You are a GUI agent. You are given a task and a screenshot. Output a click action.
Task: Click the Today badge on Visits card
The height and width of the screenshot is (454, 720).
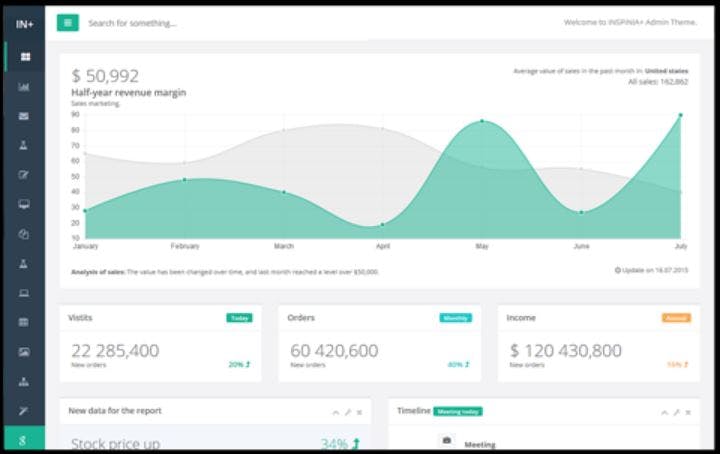pos(239,318)
